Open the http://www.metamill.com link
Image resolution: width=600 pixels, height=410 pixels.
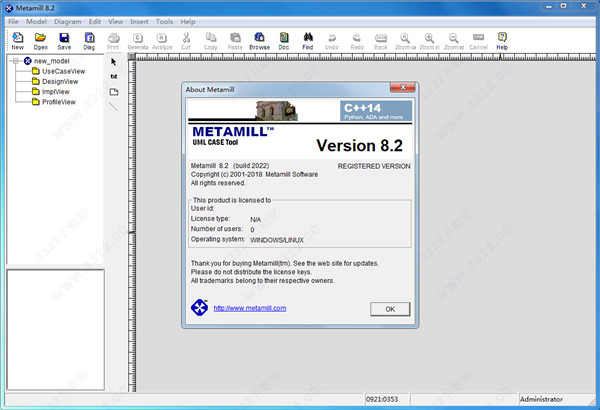point(250,308)
